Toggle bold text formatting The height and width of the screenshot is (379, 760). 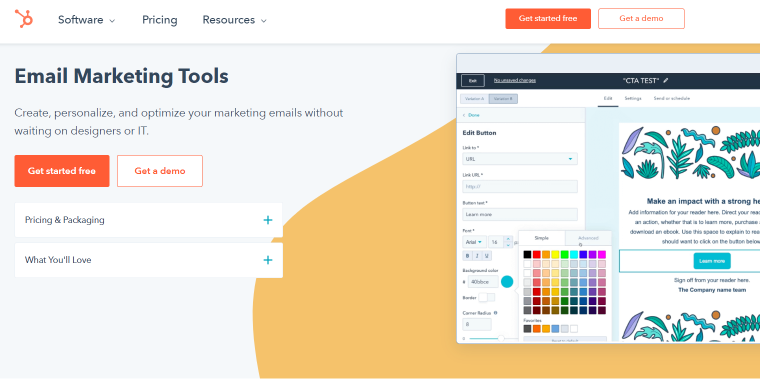[x=468, y=256]
